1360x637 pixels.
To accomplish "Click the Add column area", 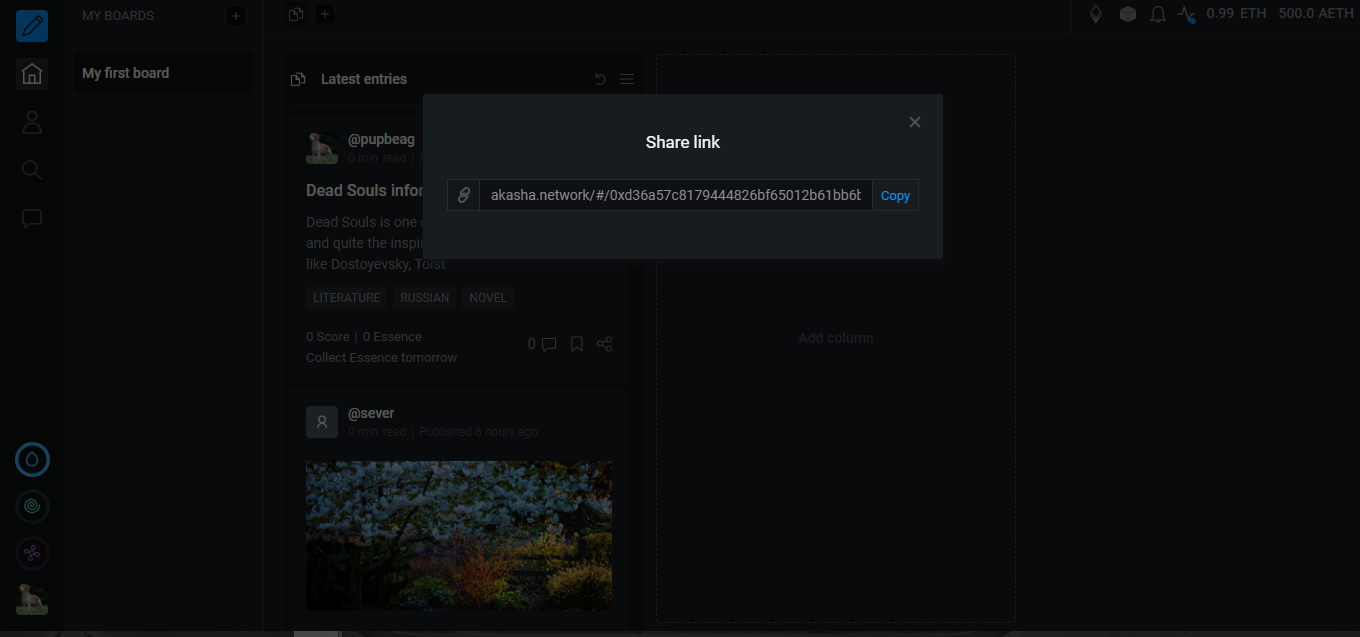I will point(836,338).
